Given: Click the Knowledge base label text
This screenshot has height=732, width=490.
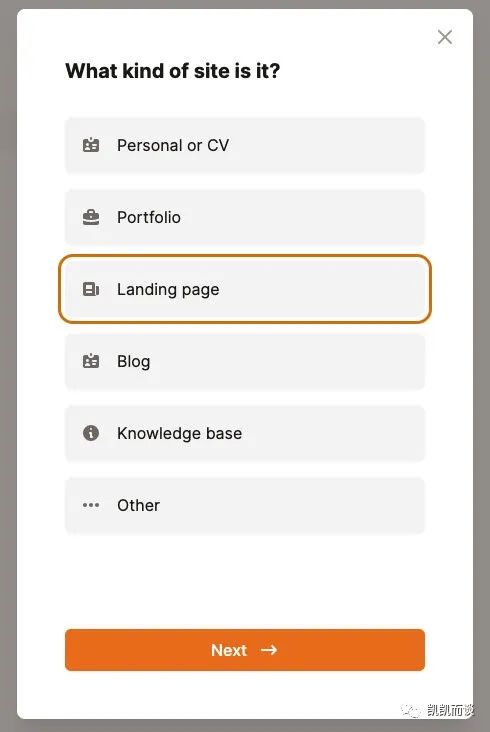Looking at the screenshot, I should click(180, 434).
